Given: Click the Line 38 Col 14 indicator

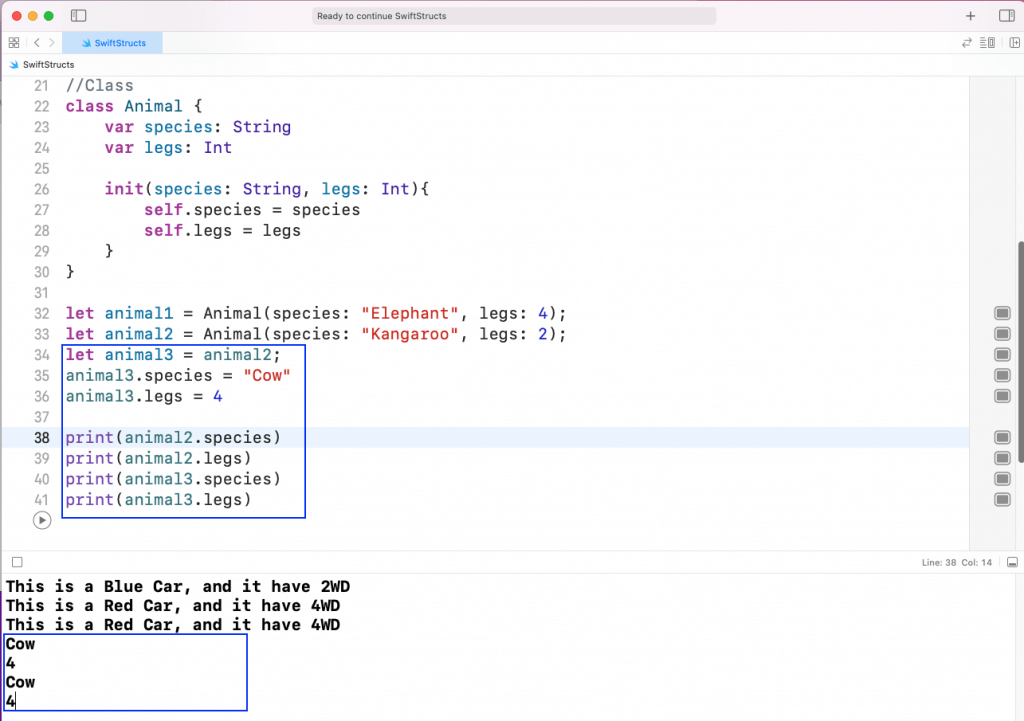Looking at the screenshot, I should point(957,563).
